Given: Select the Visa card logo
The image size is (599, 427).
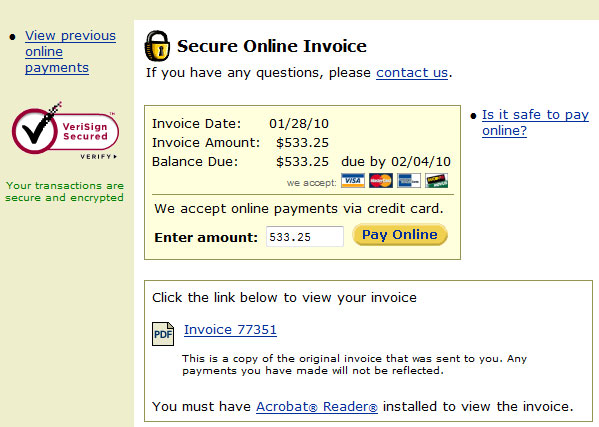Looking at the screenshot, I should tap(353, 181).
